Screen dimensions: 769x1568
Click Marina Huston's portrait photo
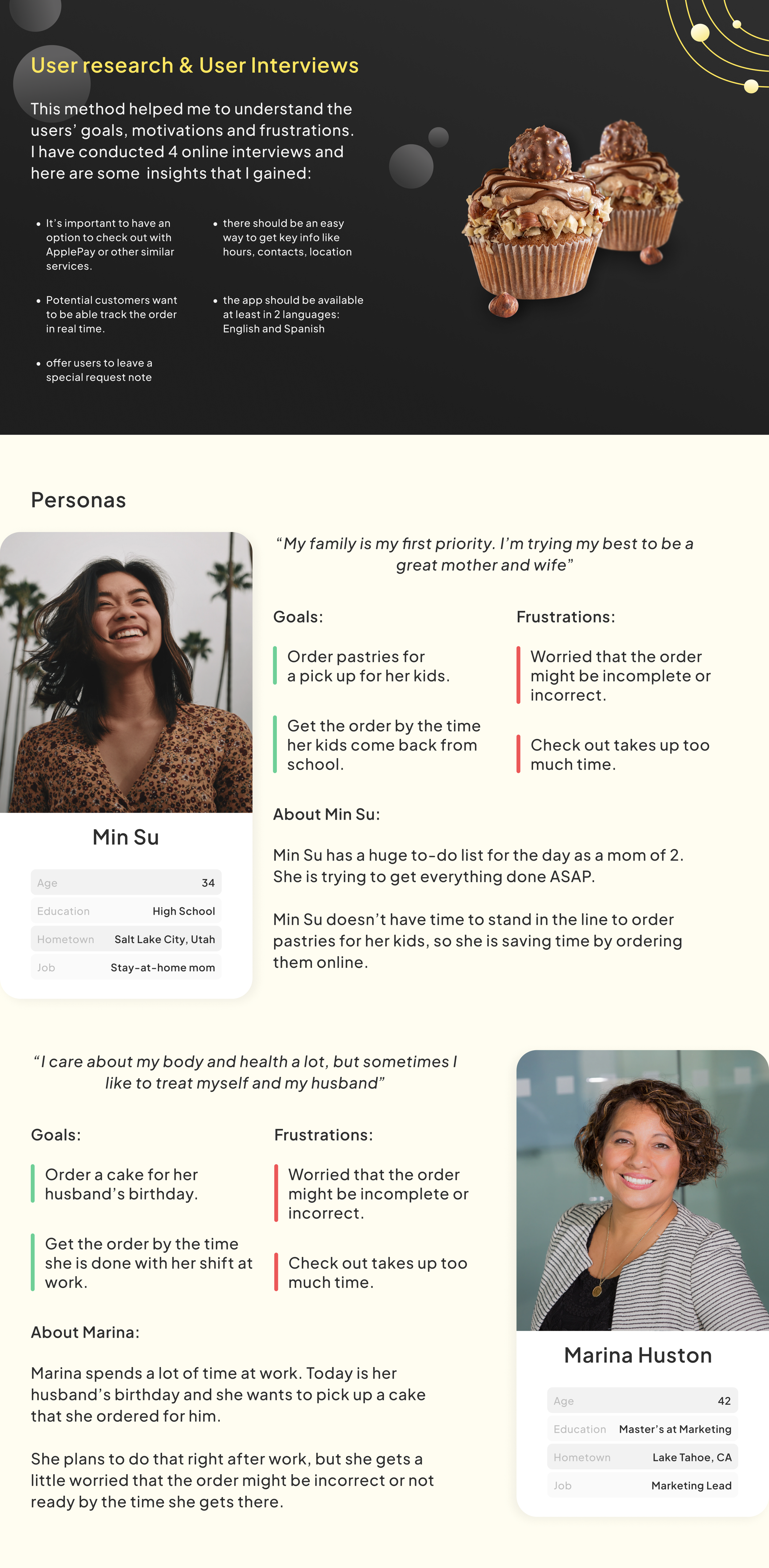[x=643, y=1190]
